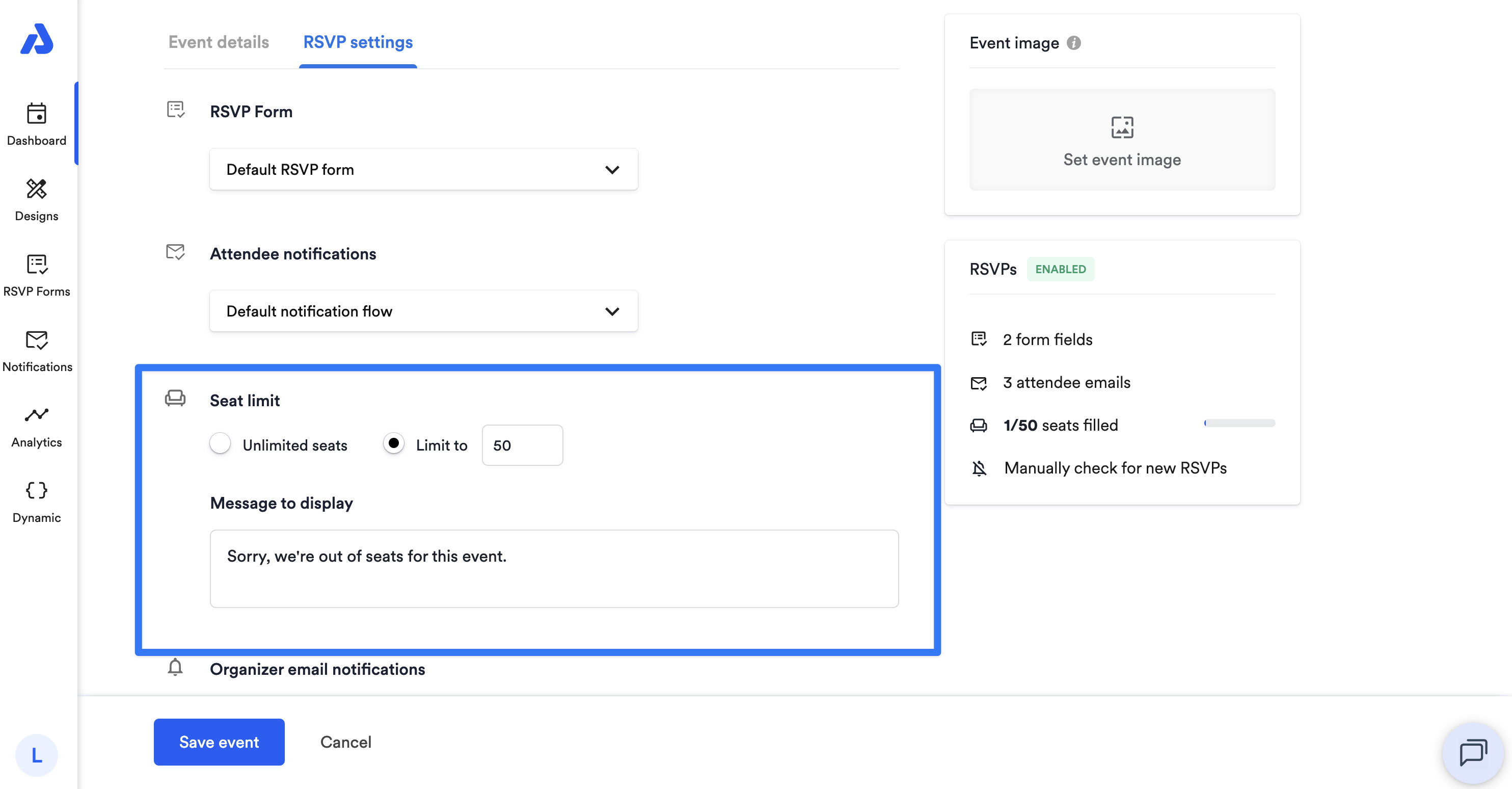The image size is (1512, 789).
Task: Switch to the Event details tab
Action: [x=219, y=42]
